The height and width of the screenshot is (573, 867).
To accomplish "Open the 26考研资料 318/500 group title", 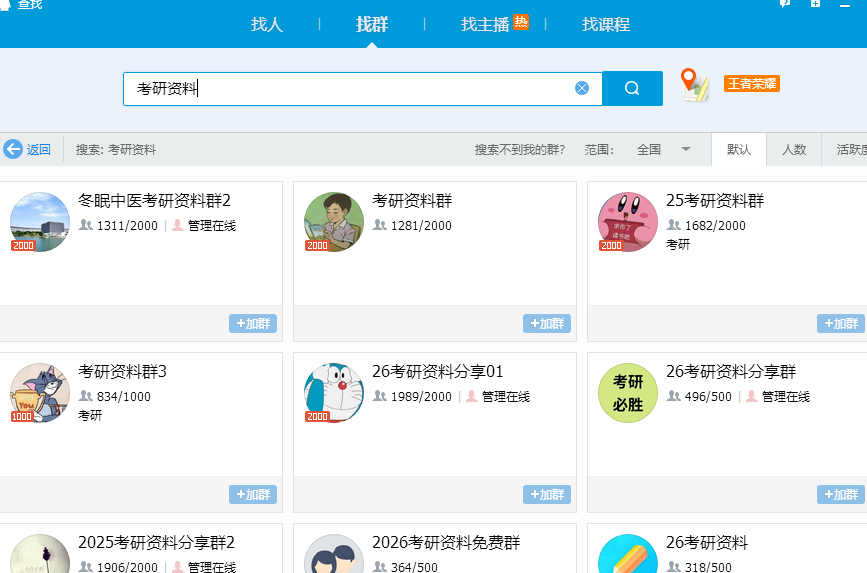I will 707,542.
